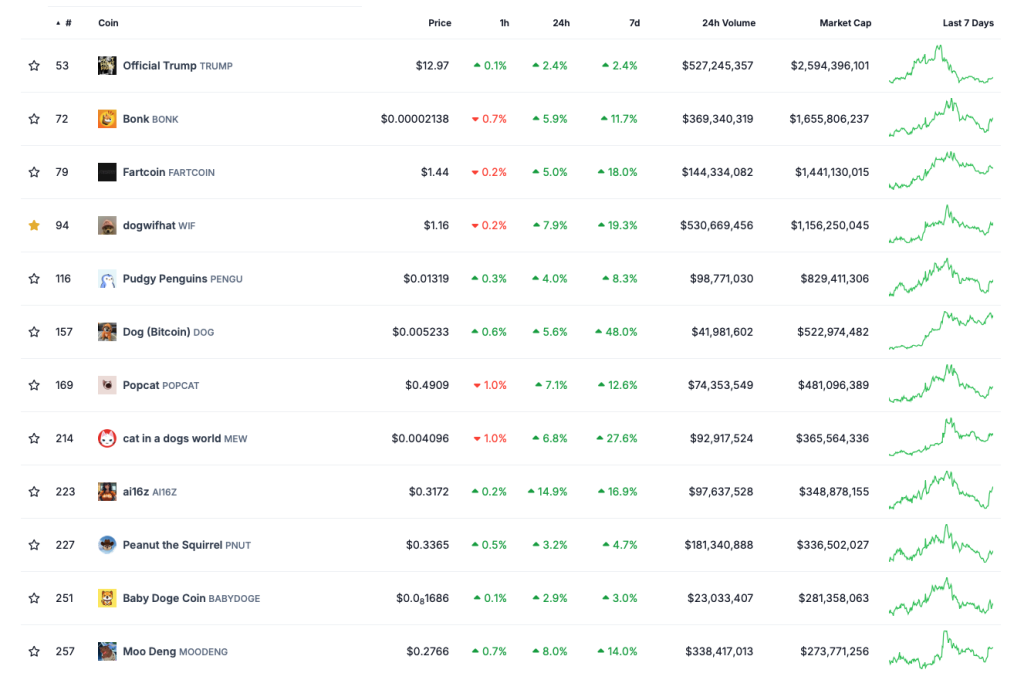
Task: Click the Bonk coin logo
Action: pos(107,119)
